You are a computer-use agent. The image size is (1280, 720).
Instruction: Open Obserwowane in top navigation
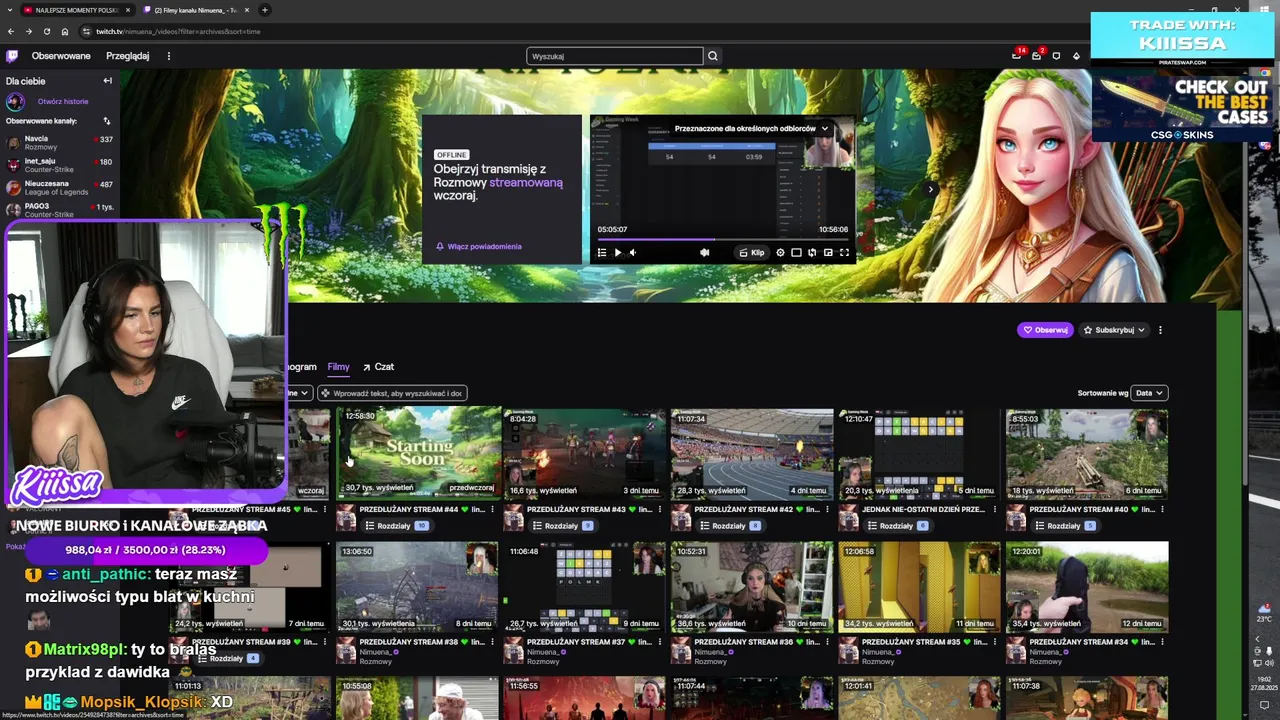(61, 56)
